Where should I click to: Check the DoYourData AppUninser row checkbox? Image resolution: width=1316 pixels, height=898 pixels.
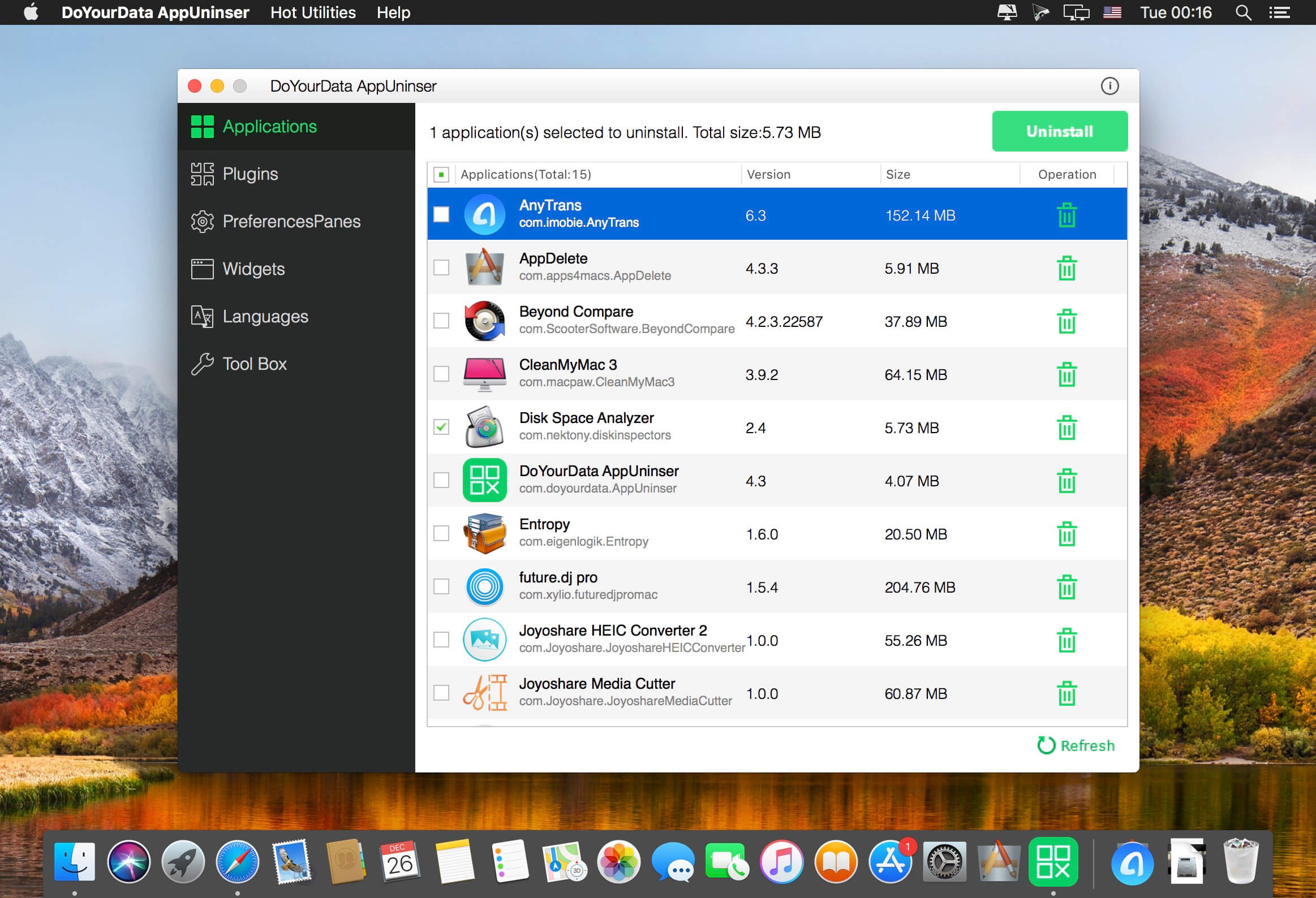tap(441, 481)
